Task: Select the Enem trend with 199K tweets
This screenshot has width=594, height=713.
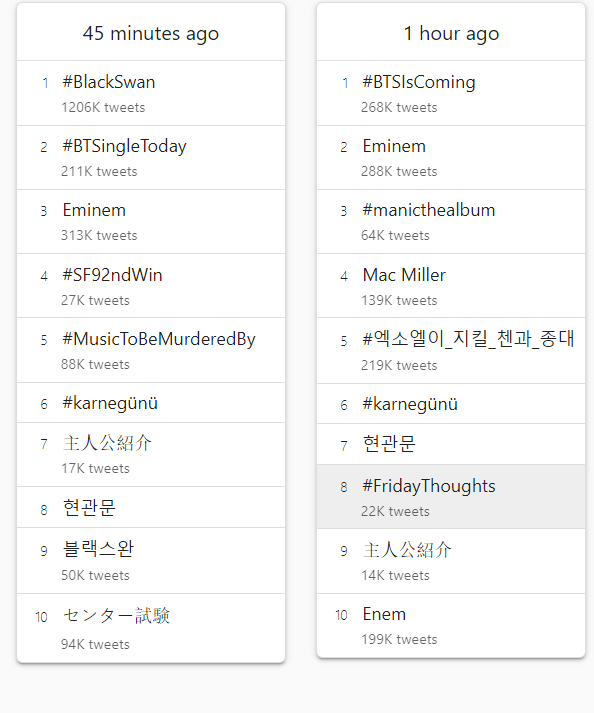Action: point(451,625)
